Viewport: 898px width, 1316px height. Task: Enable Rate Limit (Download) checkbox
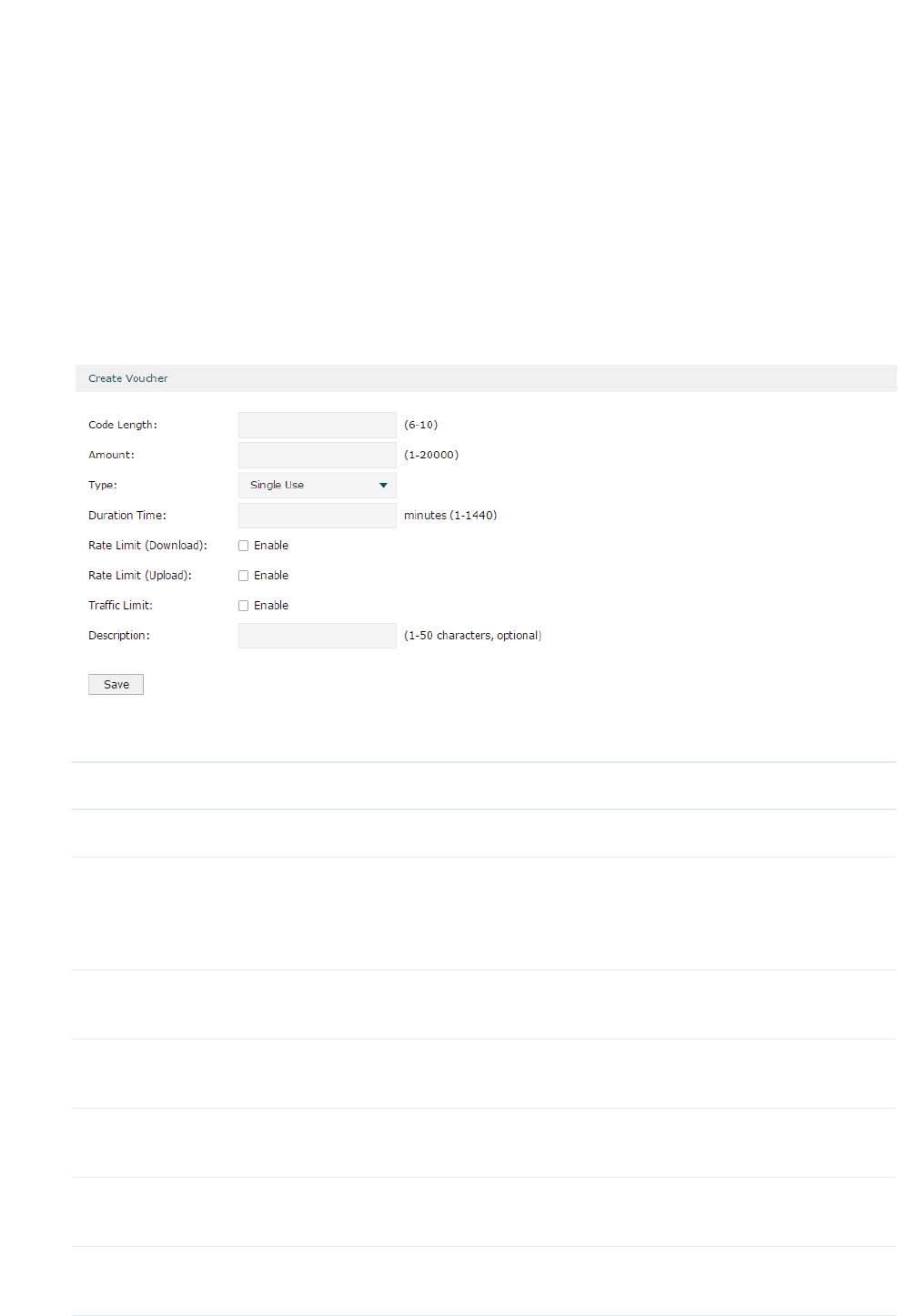click(243, 546)
